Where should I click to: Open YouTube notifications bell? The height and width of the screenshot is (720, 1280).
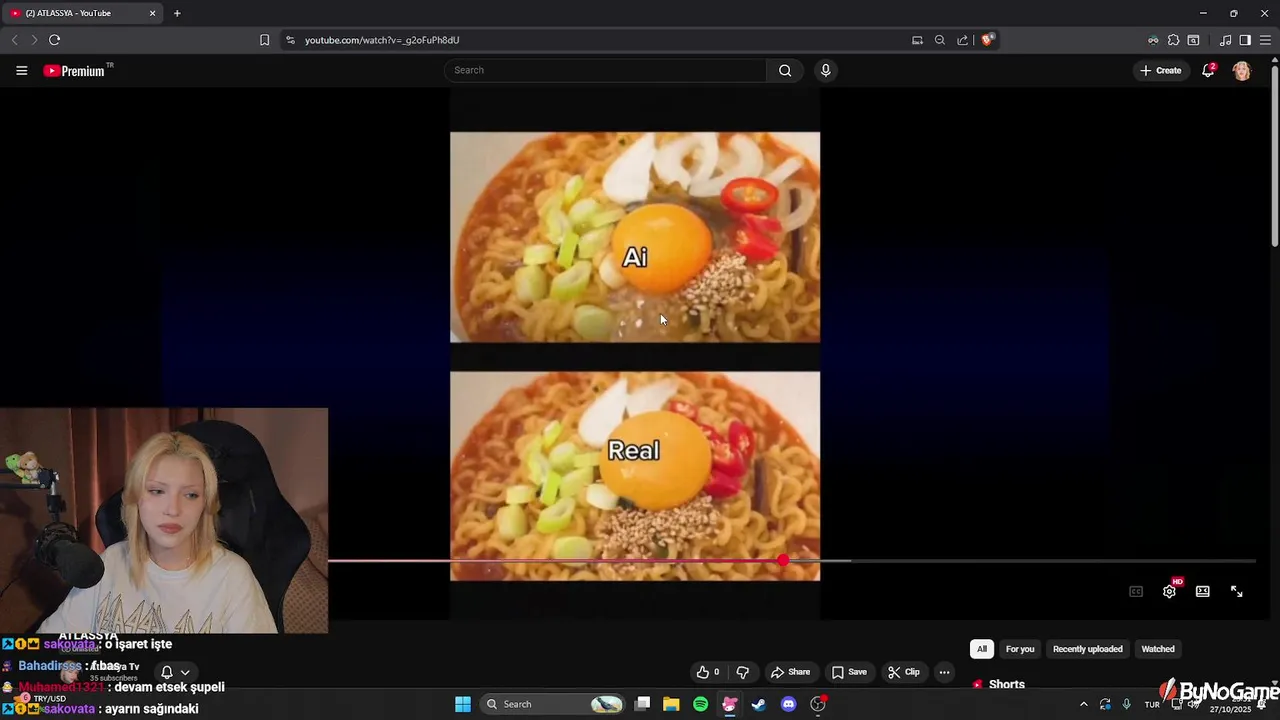[1208, 70]
